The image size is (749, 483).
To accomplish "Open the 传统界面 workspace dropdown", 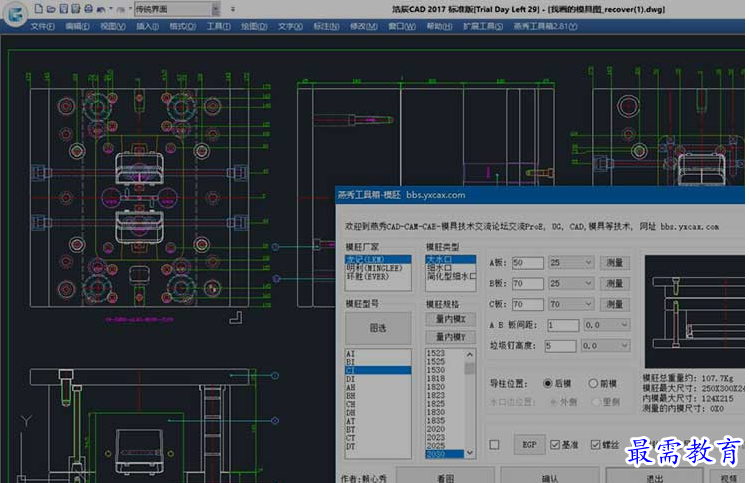I will [215, 9].
